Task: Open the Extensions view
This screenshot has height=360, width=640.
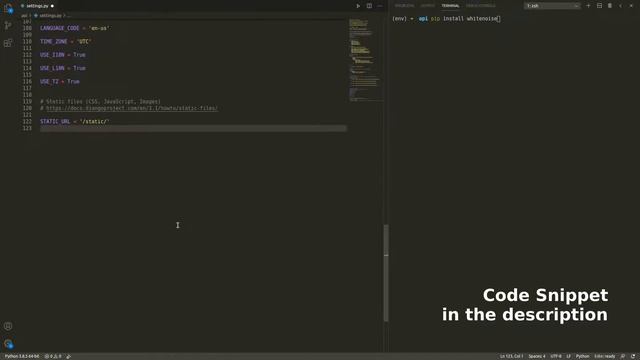Action: click(x=8, y=43)
